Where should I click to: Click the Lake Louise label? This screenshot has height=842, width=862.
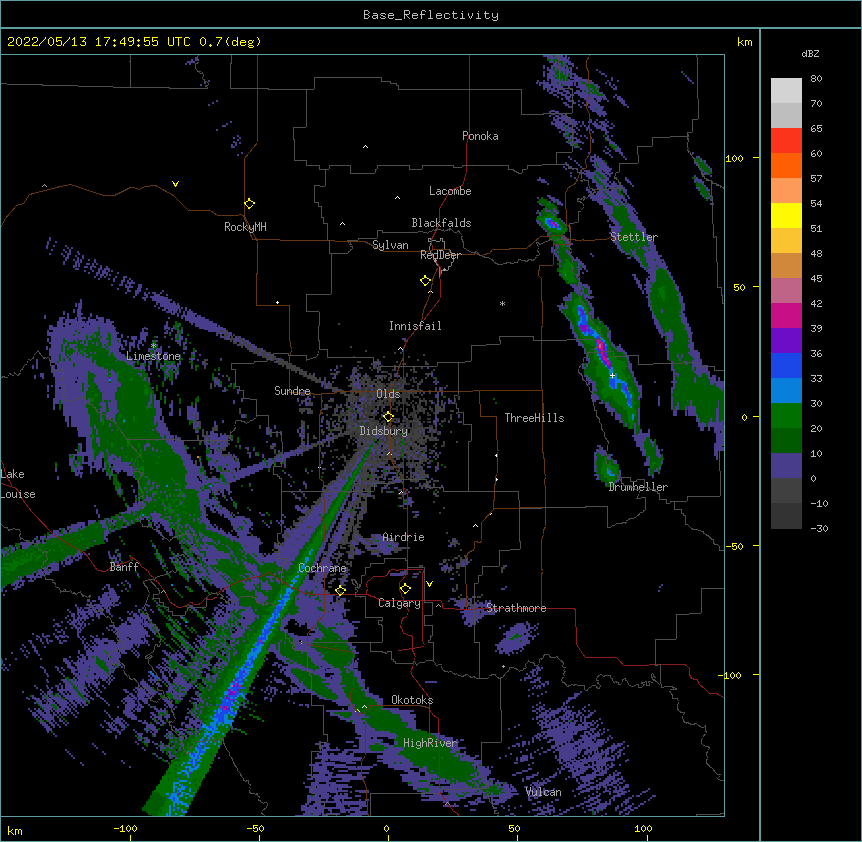tap(18, 484)
